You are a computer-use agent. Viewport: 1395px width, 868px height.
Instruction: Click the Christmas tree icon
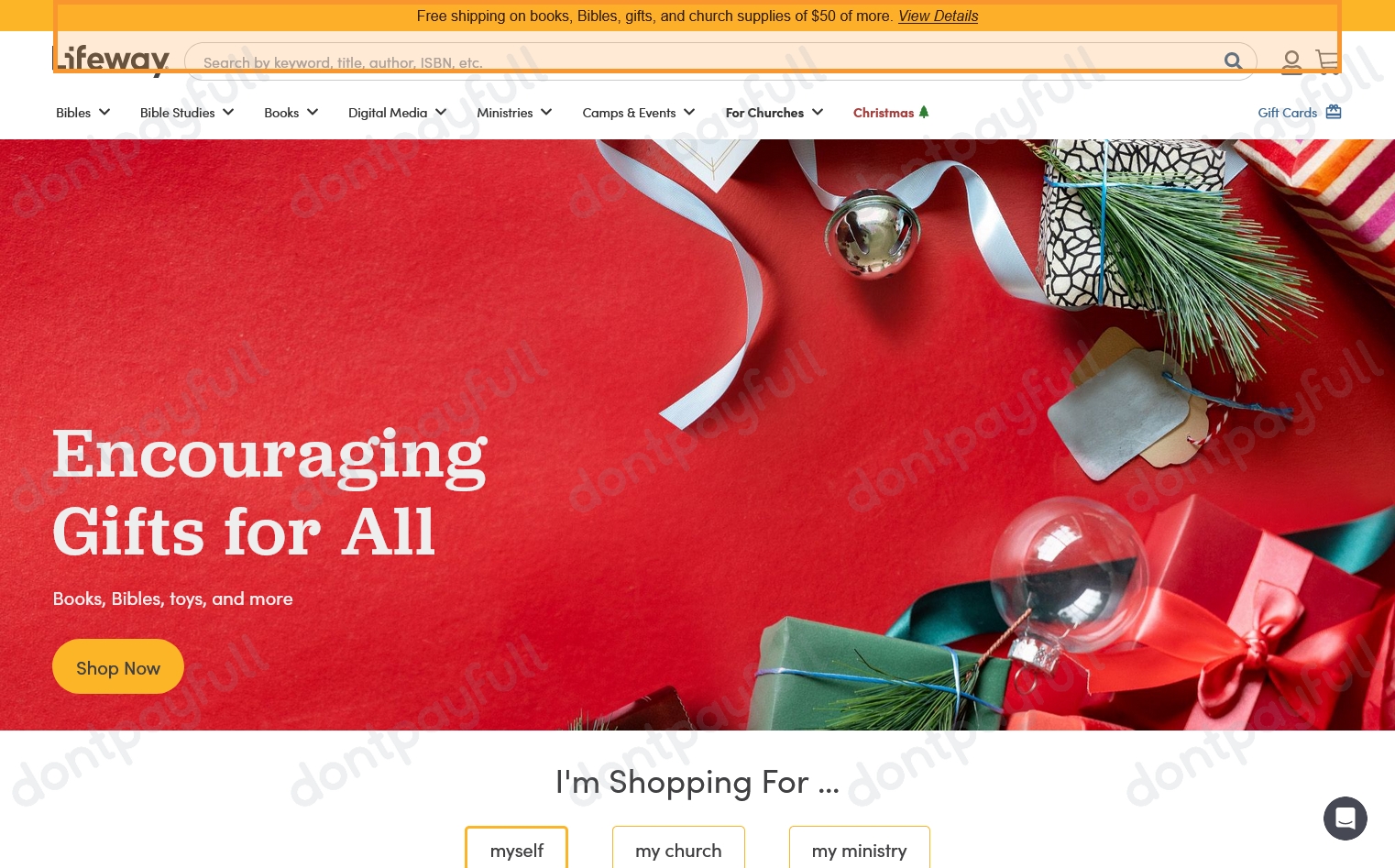coord(924,112)
